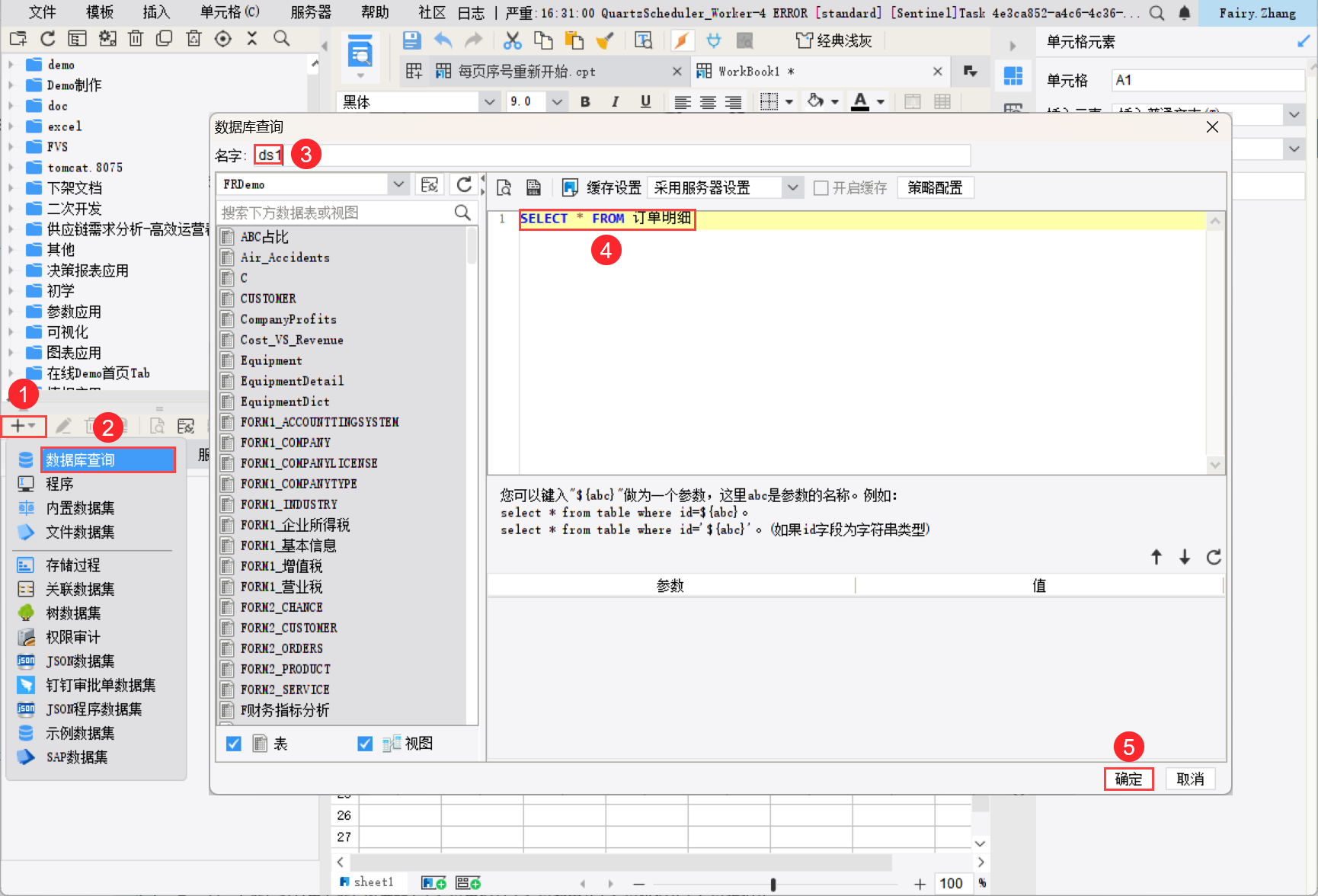Click the font color A swatch
1318x896 pixels.
coord(860,101)
